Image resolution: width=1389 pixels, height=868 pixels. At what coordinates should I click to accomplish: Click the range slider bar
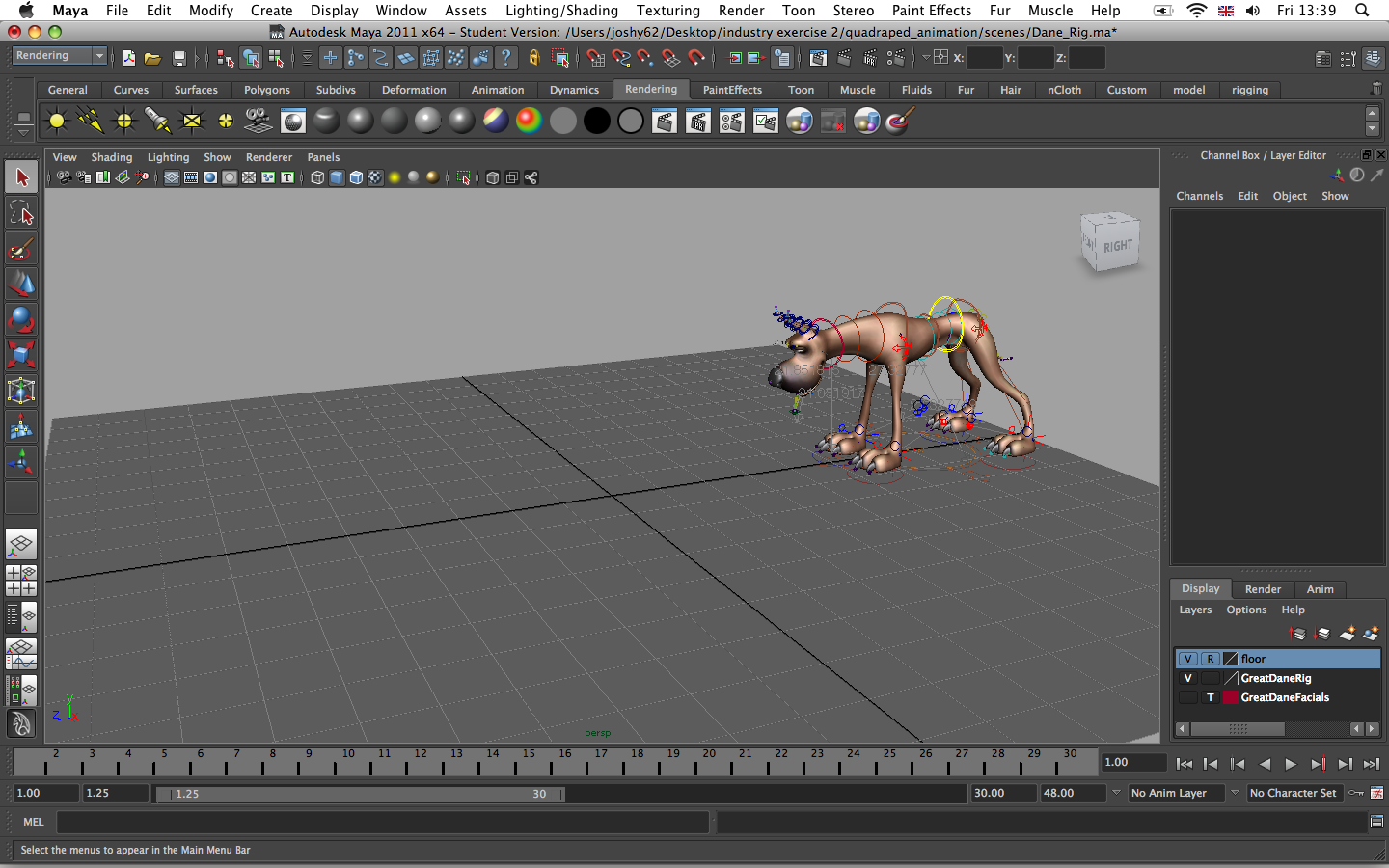[x=361, y=794]
